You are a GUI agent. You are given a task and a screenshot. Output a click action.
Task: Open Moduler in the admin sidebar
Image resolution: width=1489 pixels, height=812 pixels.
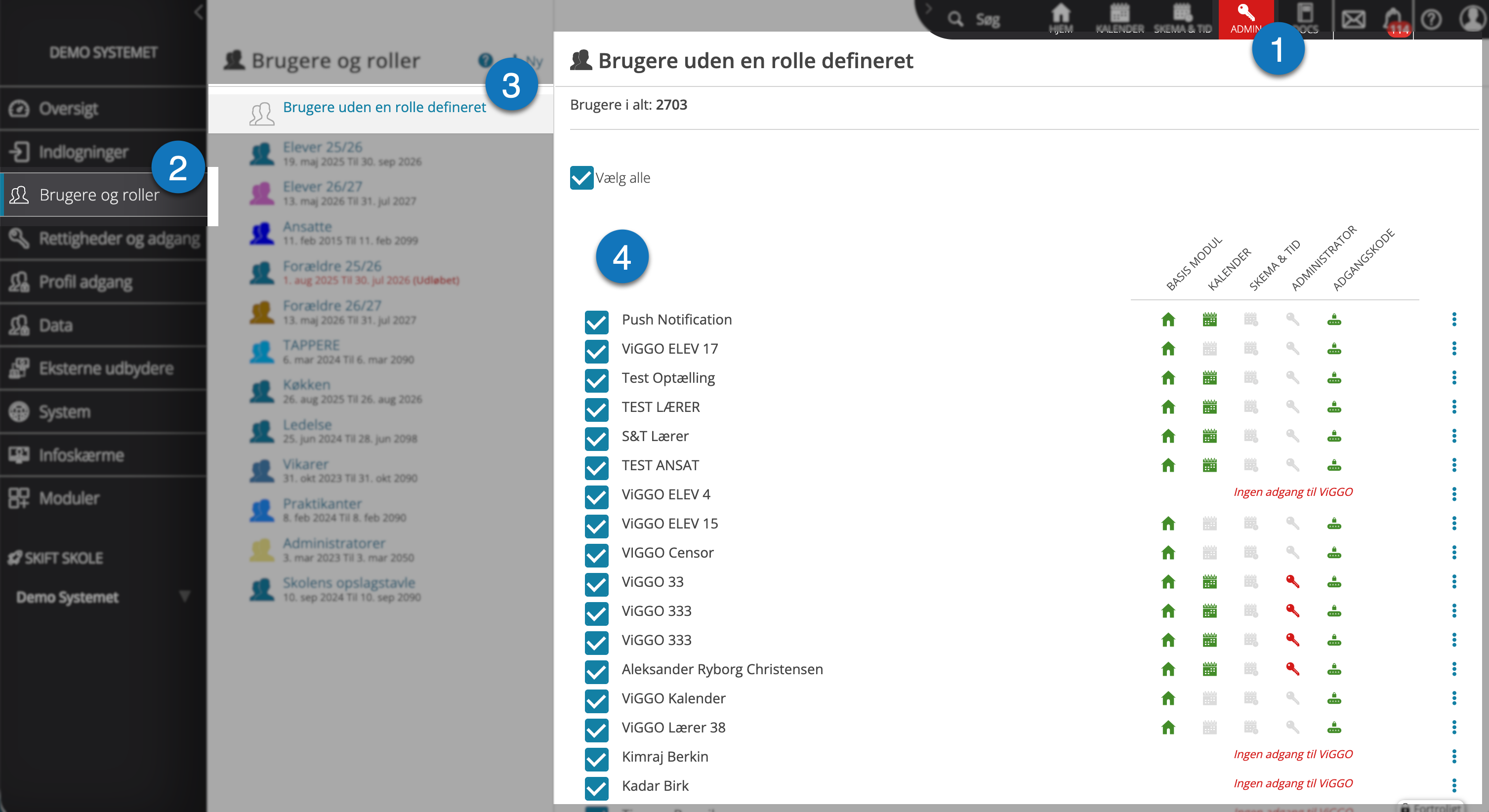click(103, 498)
